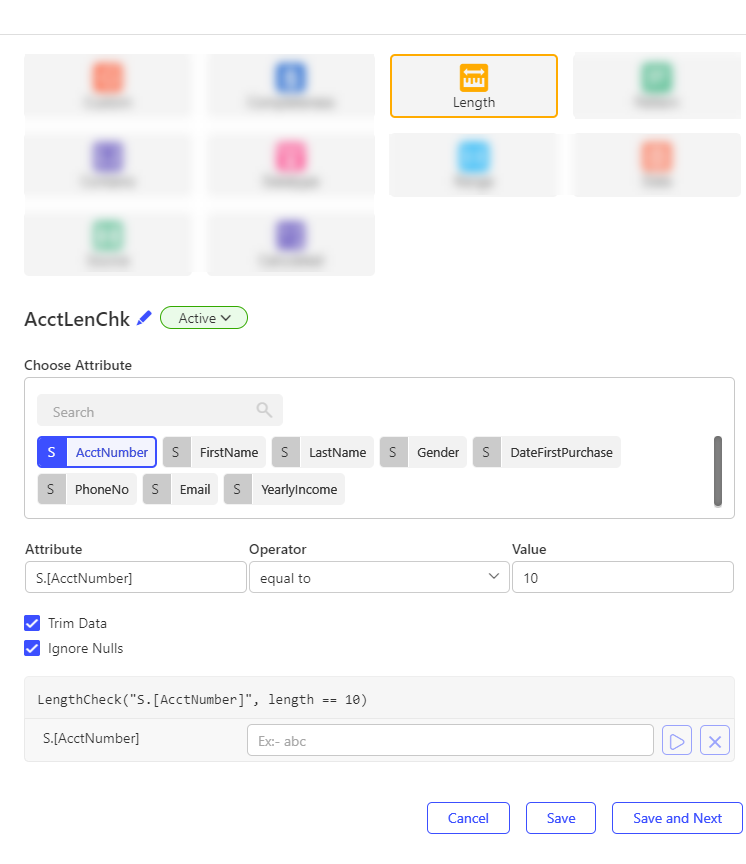Uncheck the Trim Data checkbox

[32, 623]
